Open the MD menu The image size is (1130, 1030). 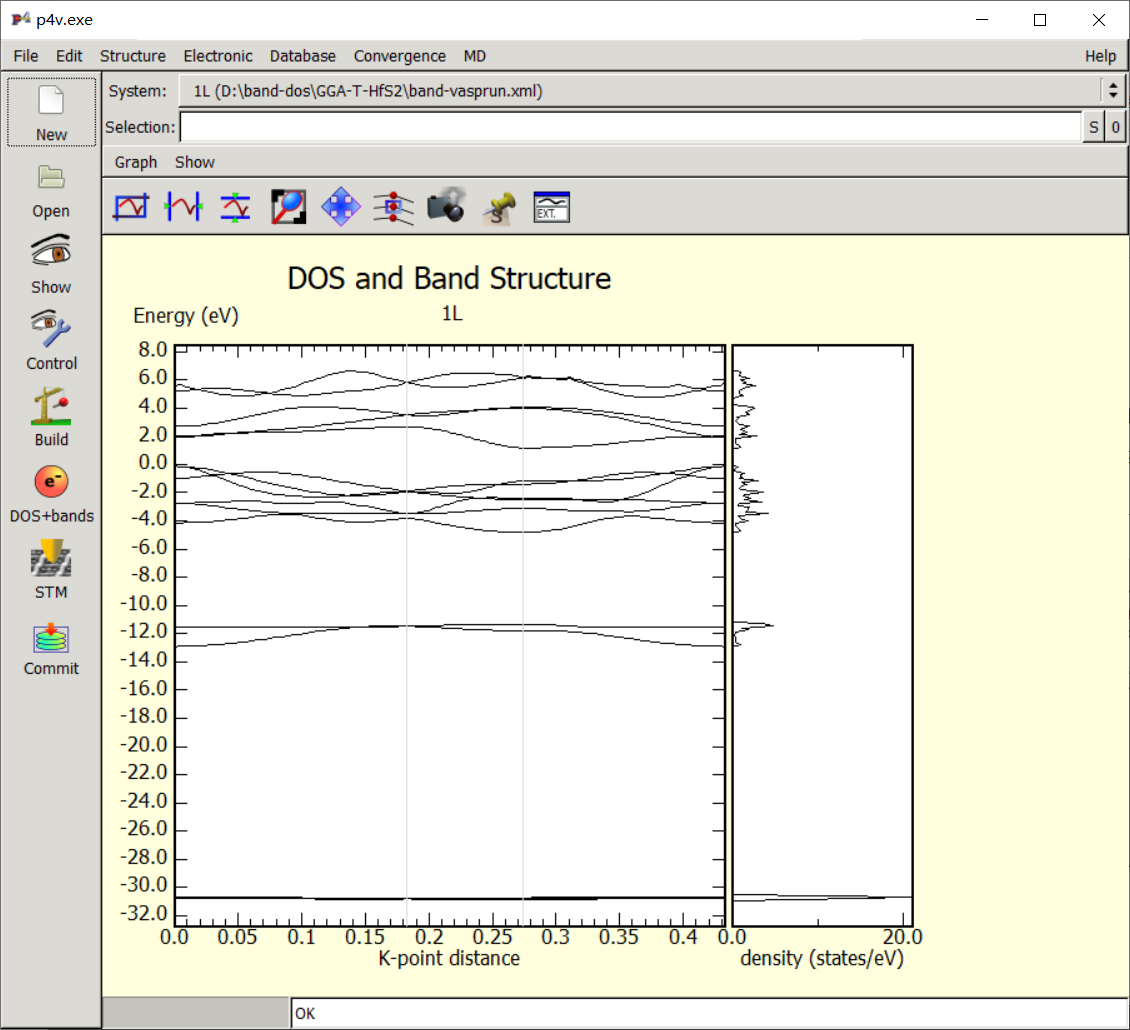pos(474,56)
